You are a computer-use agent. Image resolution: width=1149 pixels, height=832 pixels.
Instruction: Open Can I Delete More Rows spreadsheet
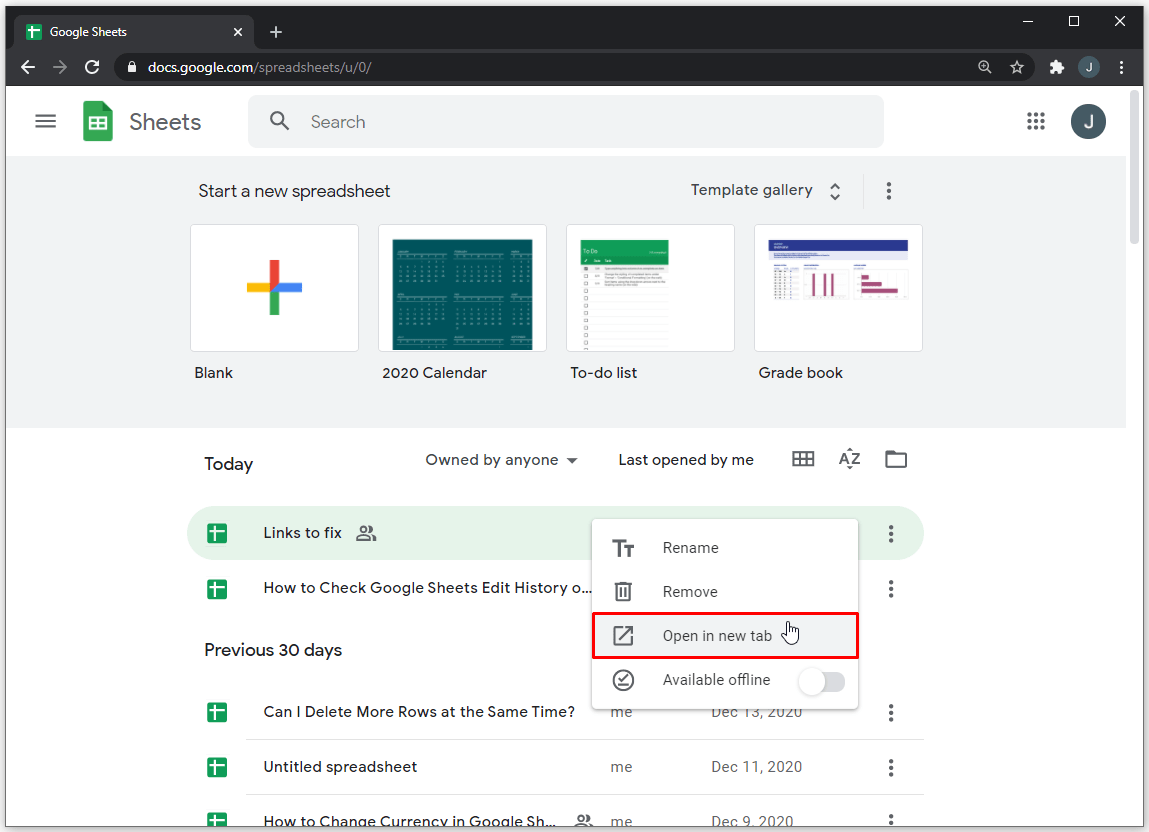pyautogui.click(x=419, y=712)
